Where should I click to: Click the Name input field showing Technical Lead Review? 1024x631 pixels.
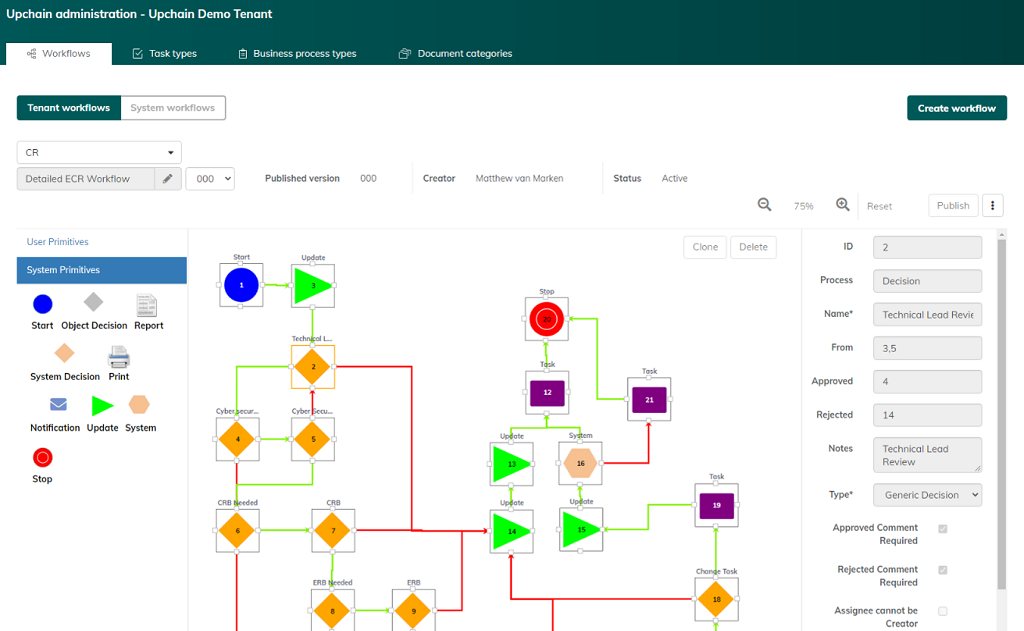point(927,314)
